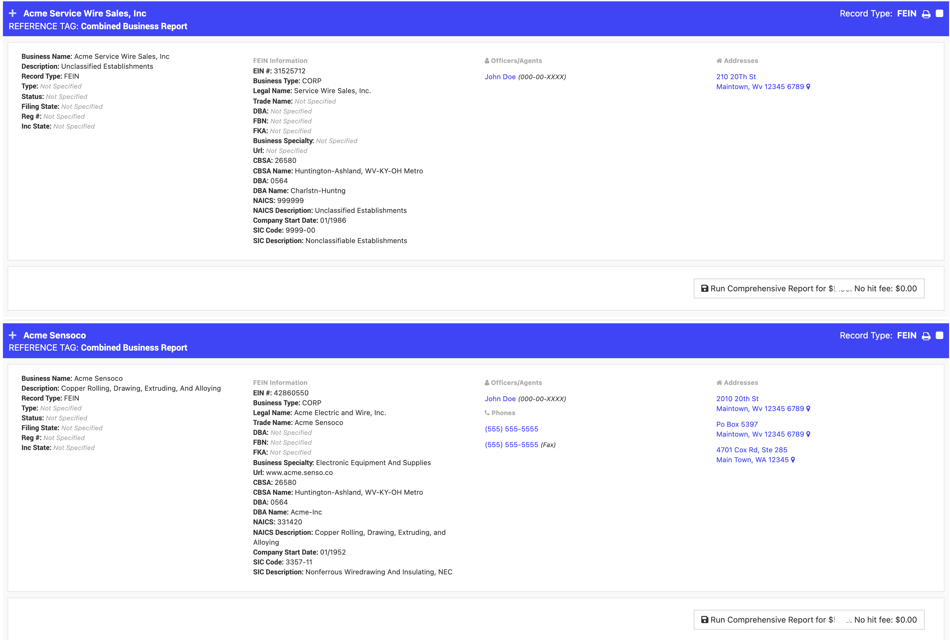Click the Acme Service Wire Sales blue header bar
The height and width of the screenshot is (640, 950).
pos(450,20)
